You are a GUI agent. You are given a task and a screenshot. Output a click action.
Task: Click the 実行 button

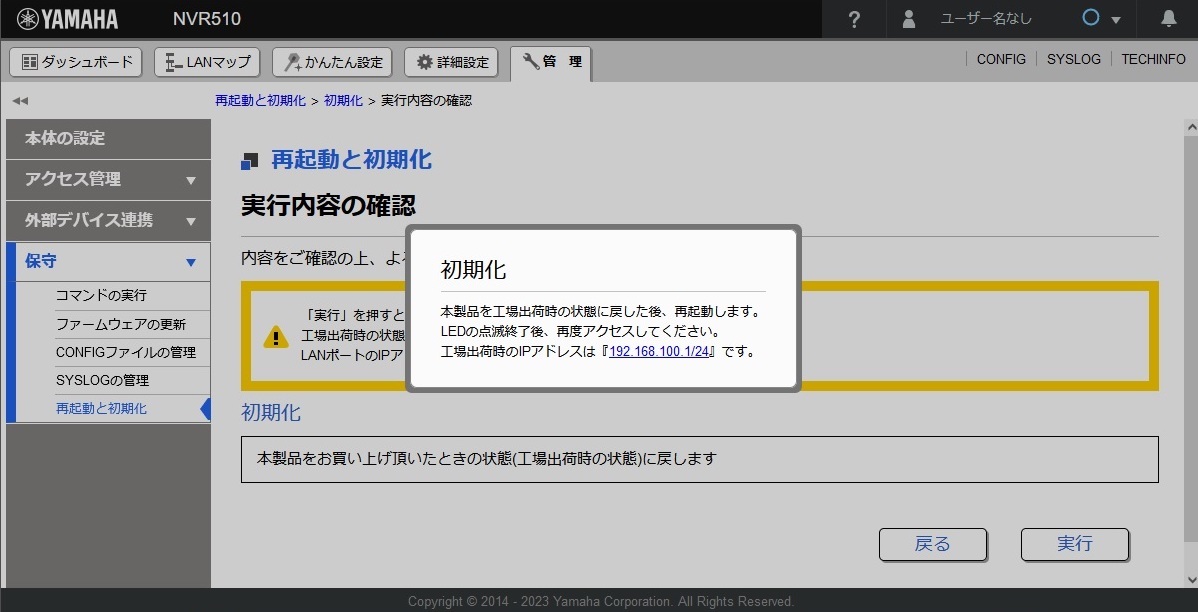[1075, 544]
